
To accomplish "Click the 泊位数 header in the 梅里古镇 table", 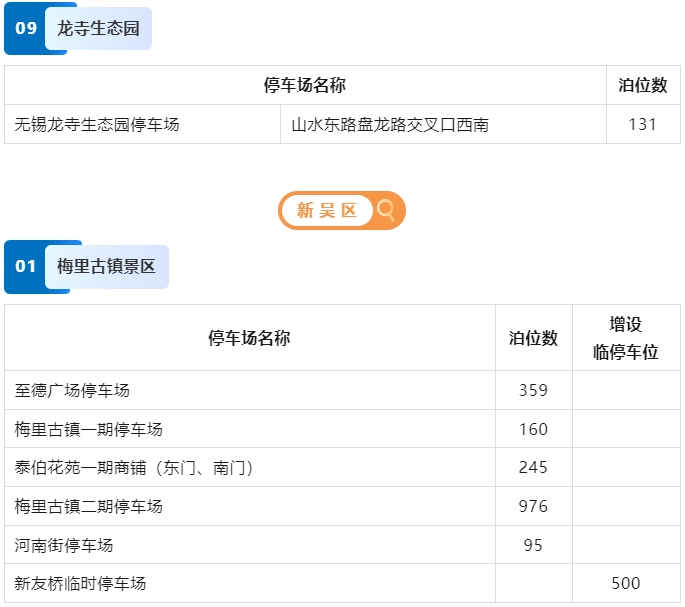I will click(533, 338).
